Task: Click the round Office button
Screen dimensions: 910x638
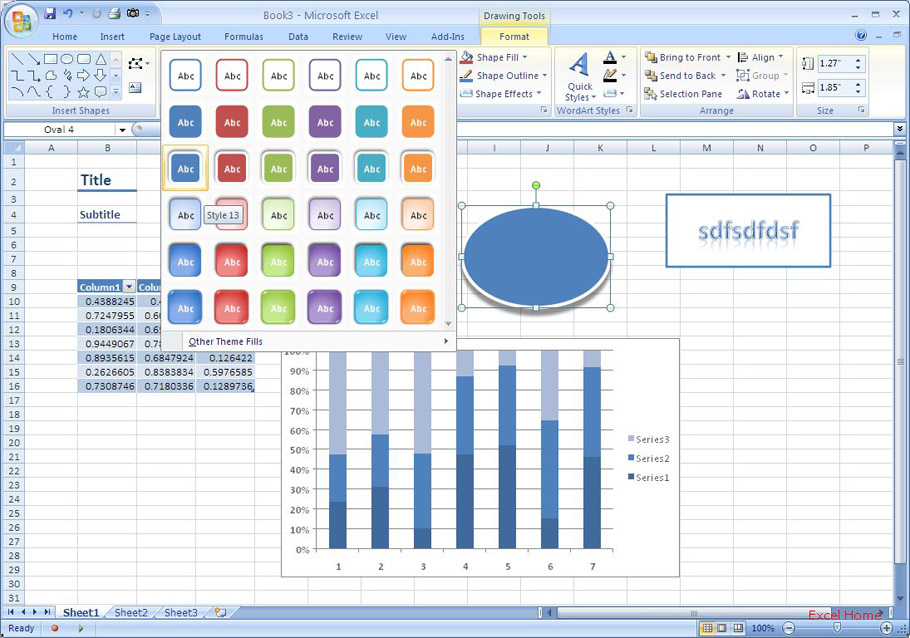Action: tap(20, 20)
